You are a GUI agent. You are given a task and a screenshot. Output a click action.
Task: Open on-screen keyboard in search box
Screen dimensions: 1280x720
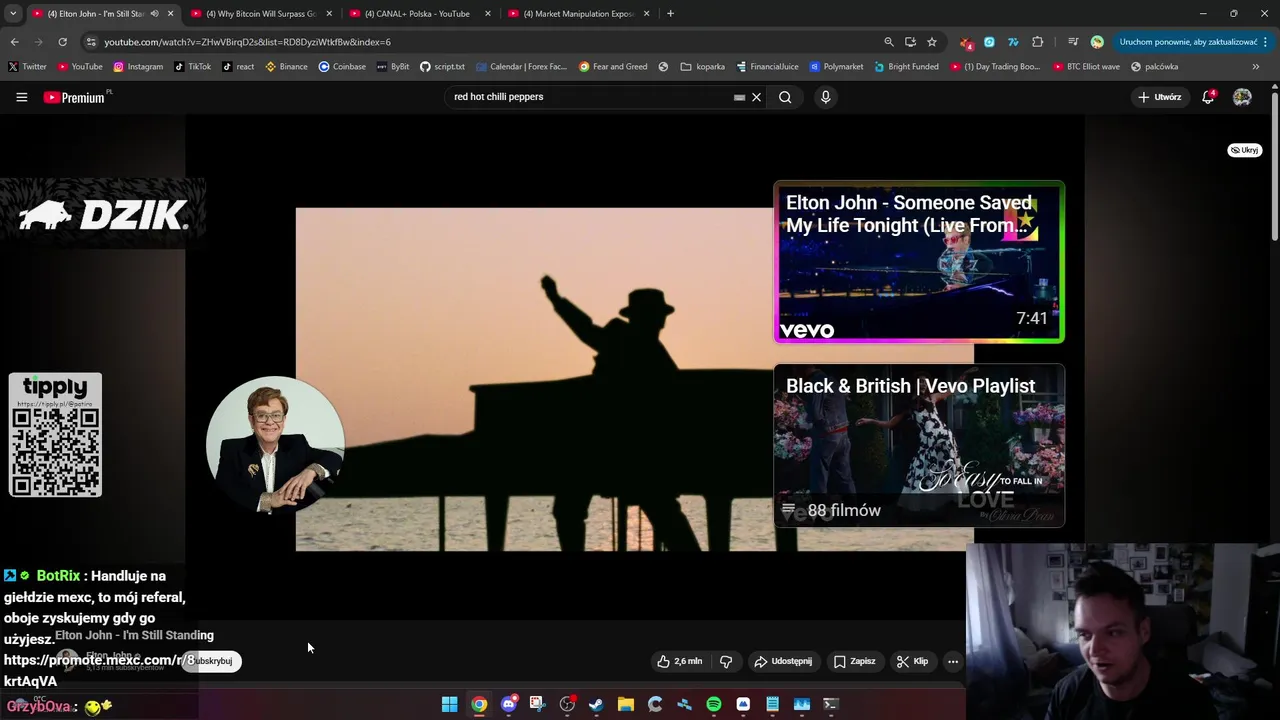pyautogui.click(x=739, y=97)
